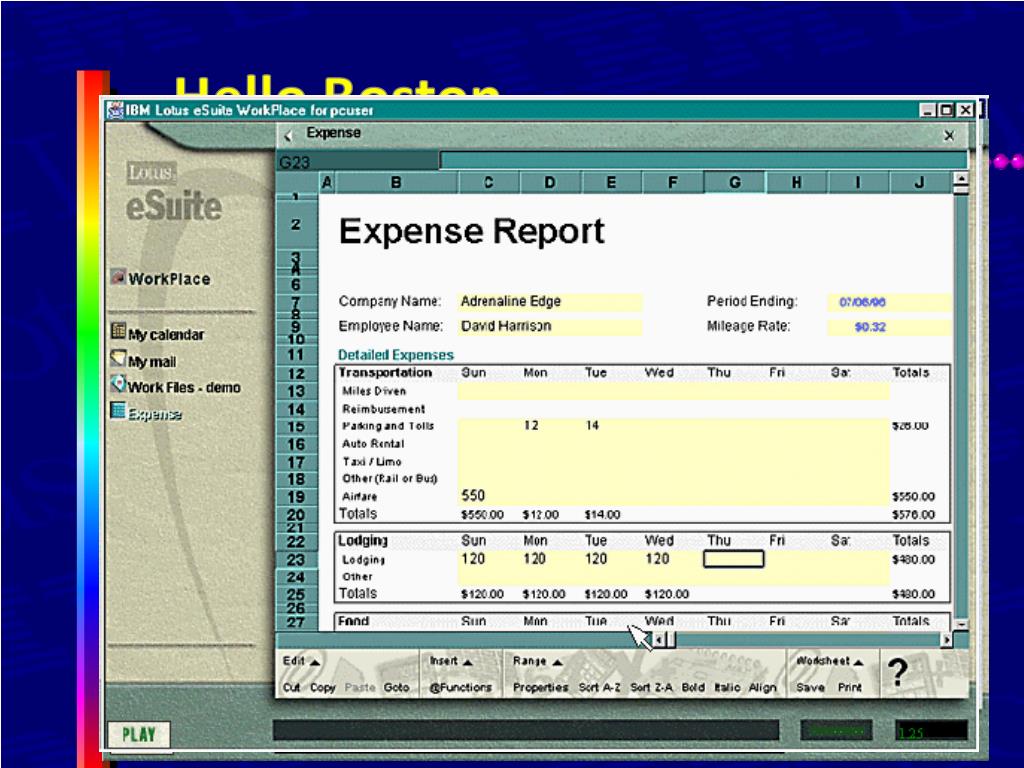This screenshot has width=1024, height=768.
Task: Click the G23 cell address box
Action: click(358, 161)
